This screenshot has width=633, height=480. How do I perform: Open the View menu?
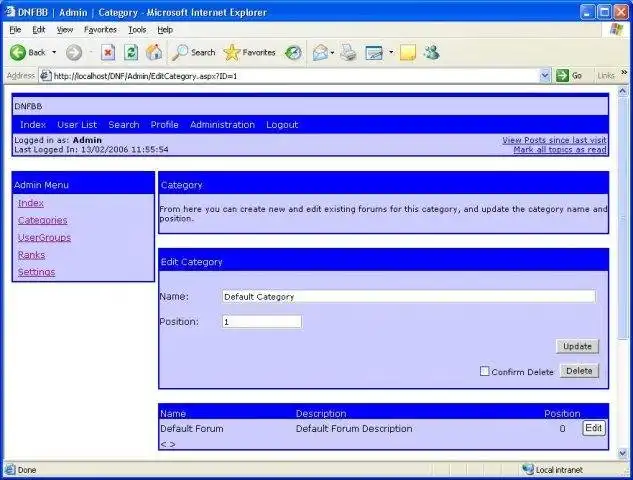[x=65, y=29]
